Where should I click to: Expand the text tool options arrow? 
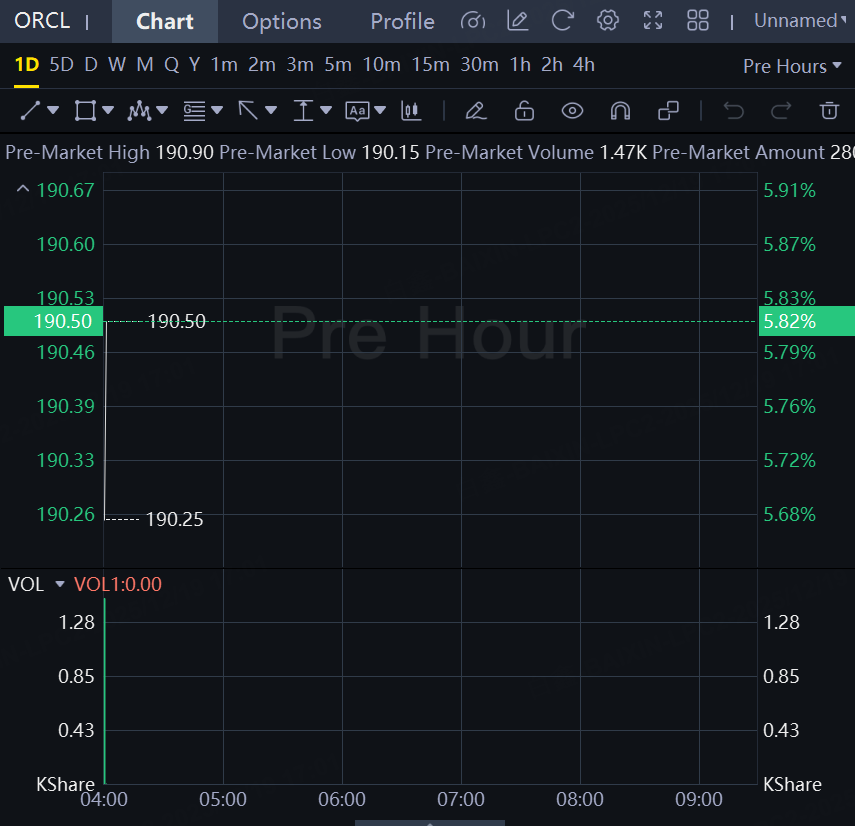pyautogui.click(x=380, y=111)
